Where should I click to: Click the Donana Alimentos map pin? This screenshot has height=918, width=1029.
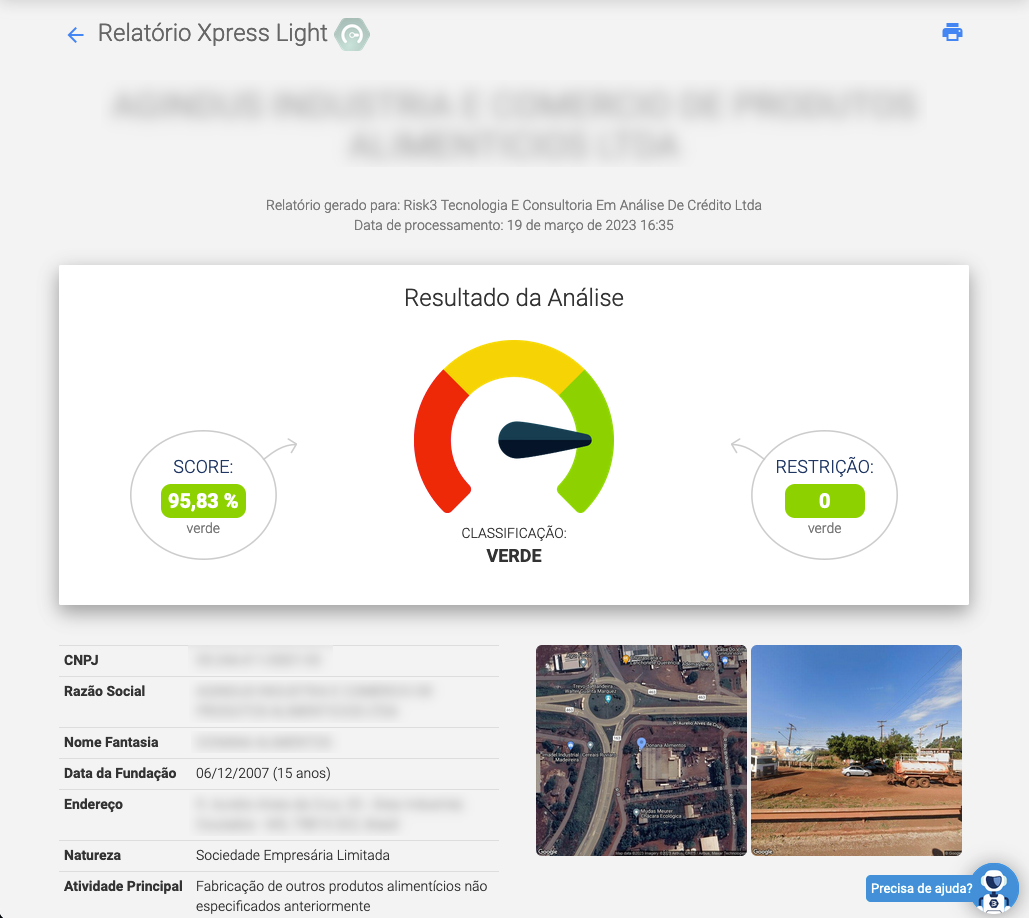coord(641,744)
